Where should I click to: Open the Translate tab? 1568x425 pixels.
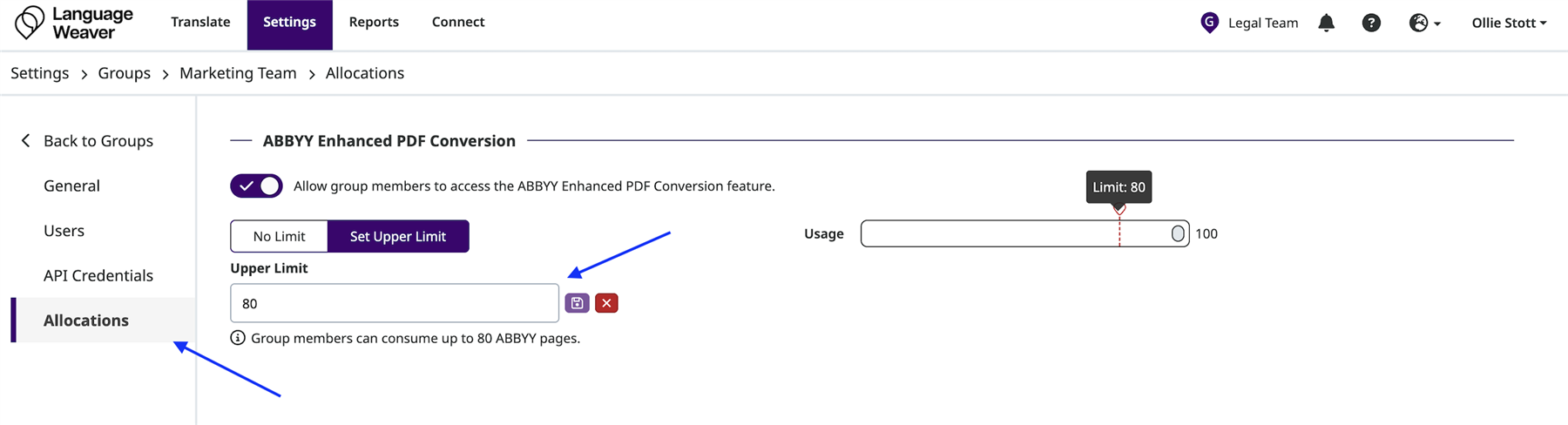tap(200, 22)
